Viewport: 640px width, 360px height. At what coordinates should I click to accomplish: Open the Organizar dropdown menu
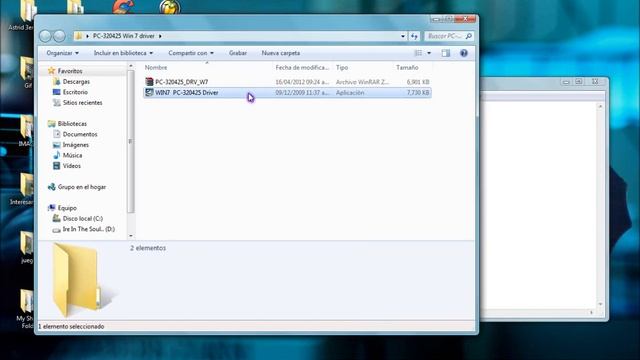click(62, 53)
